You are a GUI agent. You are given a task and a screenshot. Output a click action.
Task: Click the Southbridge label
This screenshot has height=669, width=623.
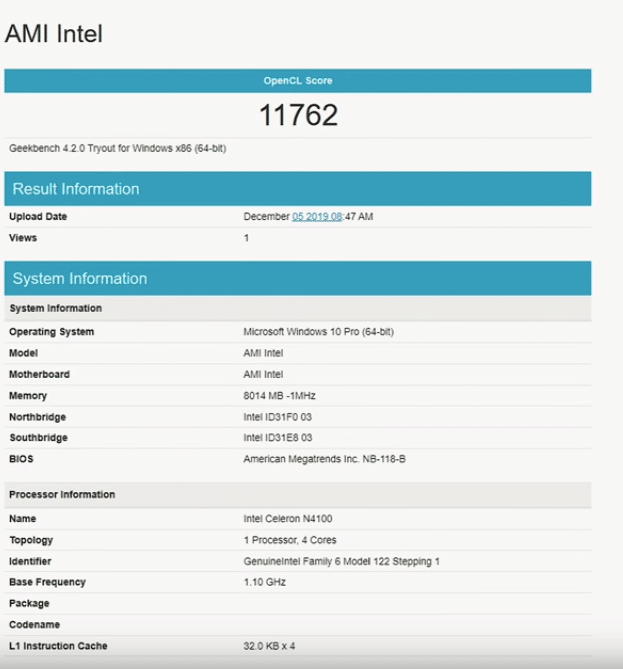[38, 438]
